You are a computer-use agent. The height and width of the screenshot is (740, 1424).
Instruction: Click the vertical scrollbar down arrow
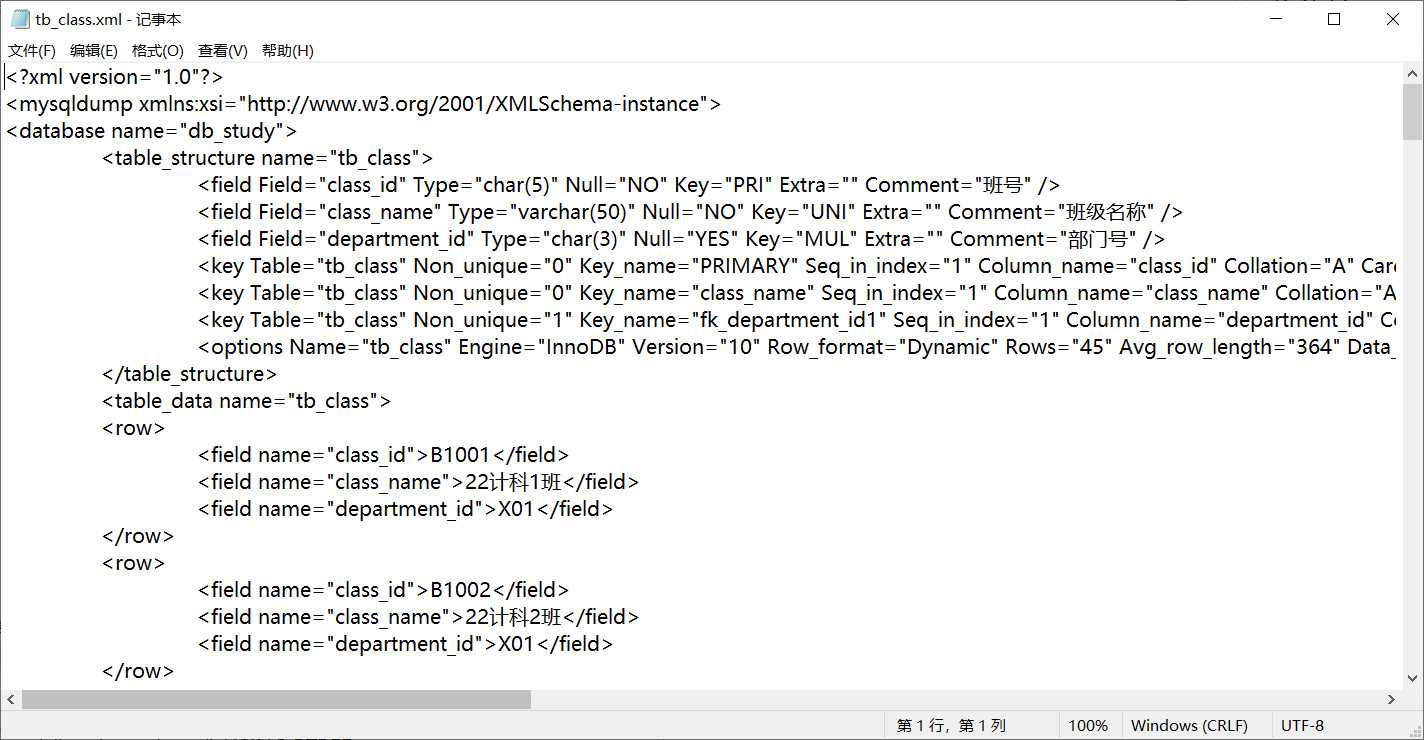pyautogui.click(x=1411, y=678)
